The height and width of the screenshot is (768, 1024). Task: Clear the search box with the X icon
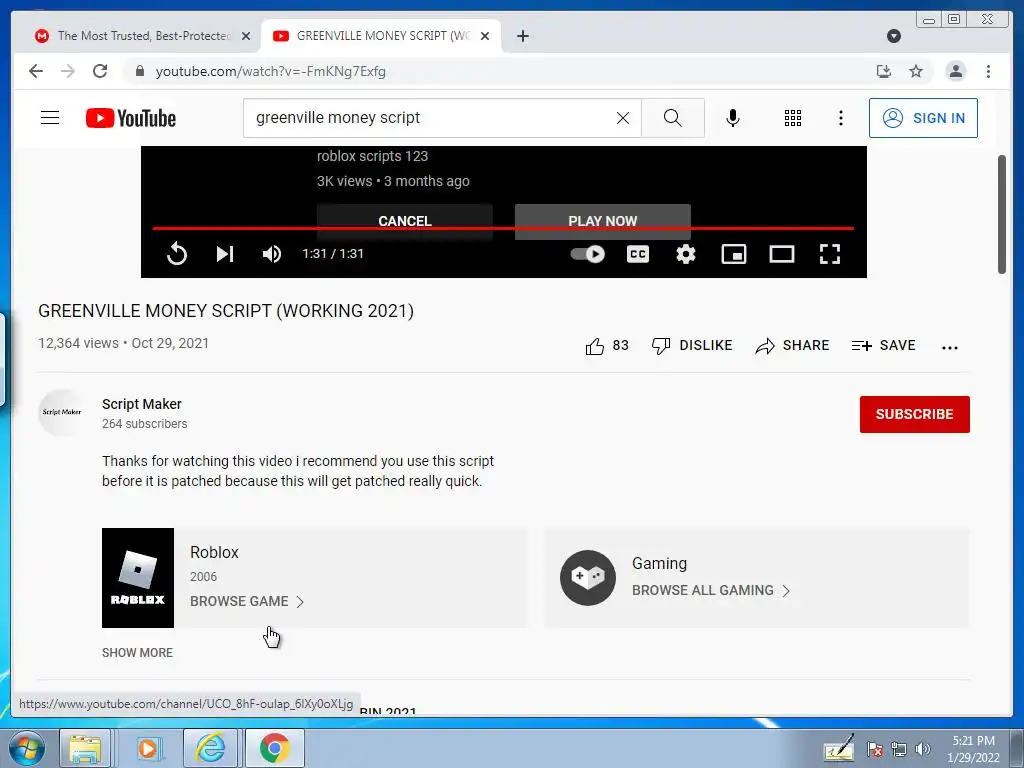(623, 118)
